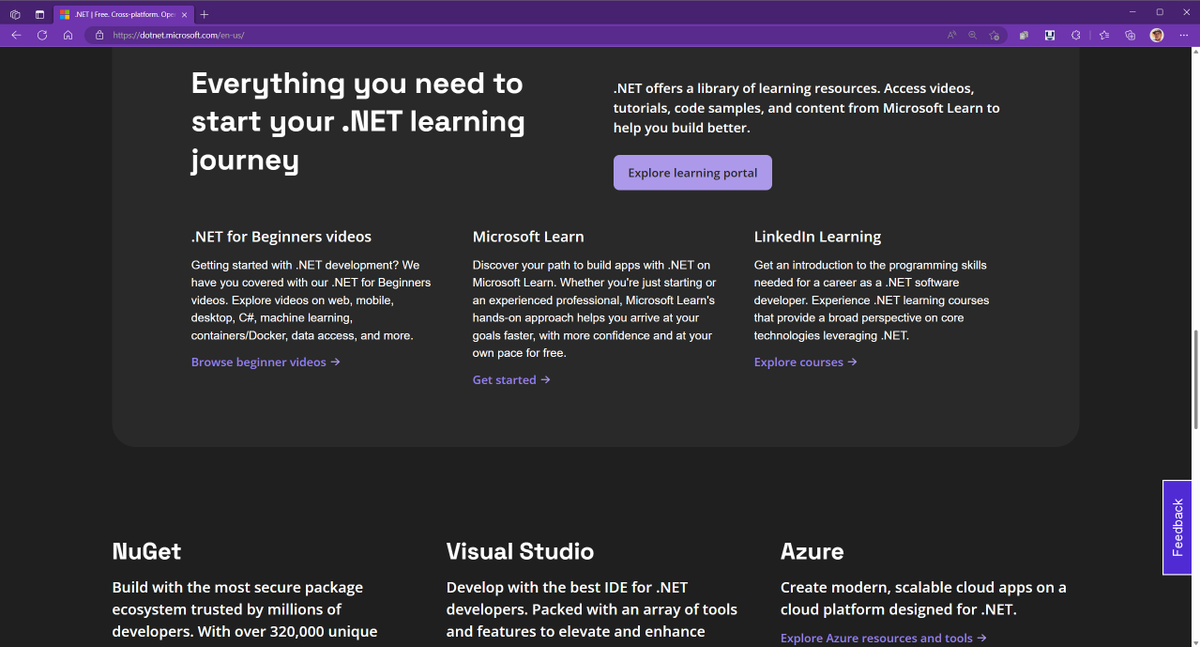The height and width of the screenshot is (647, 1200).
Task: Select the .NET page tab
Action: coord(124,14)
